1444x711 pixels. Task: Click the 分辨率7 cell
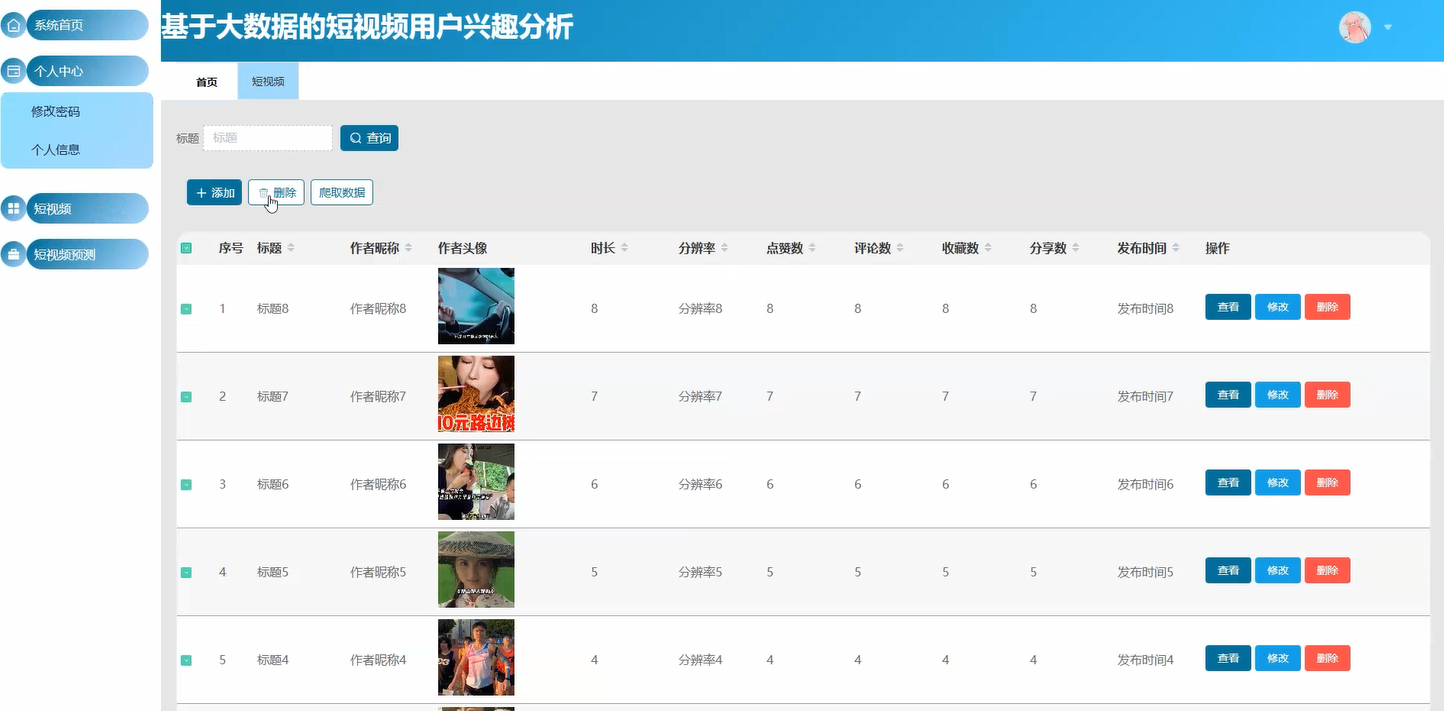[x=700, y=397]
